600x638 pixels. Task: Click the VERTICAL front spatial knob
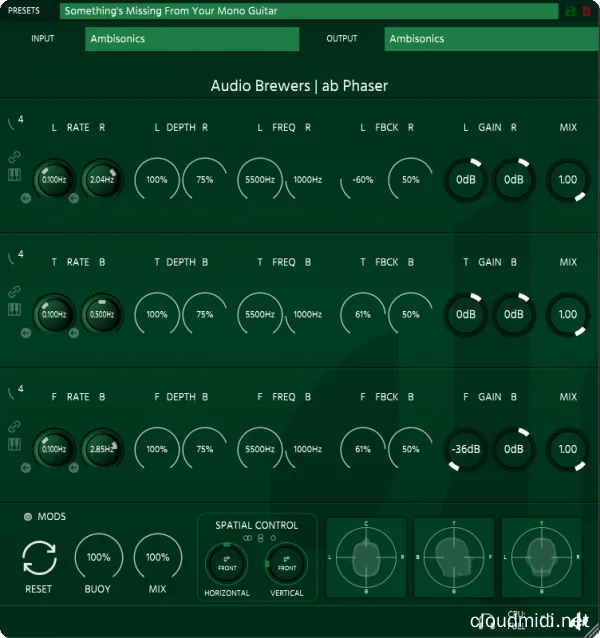[x=286, y=567]
